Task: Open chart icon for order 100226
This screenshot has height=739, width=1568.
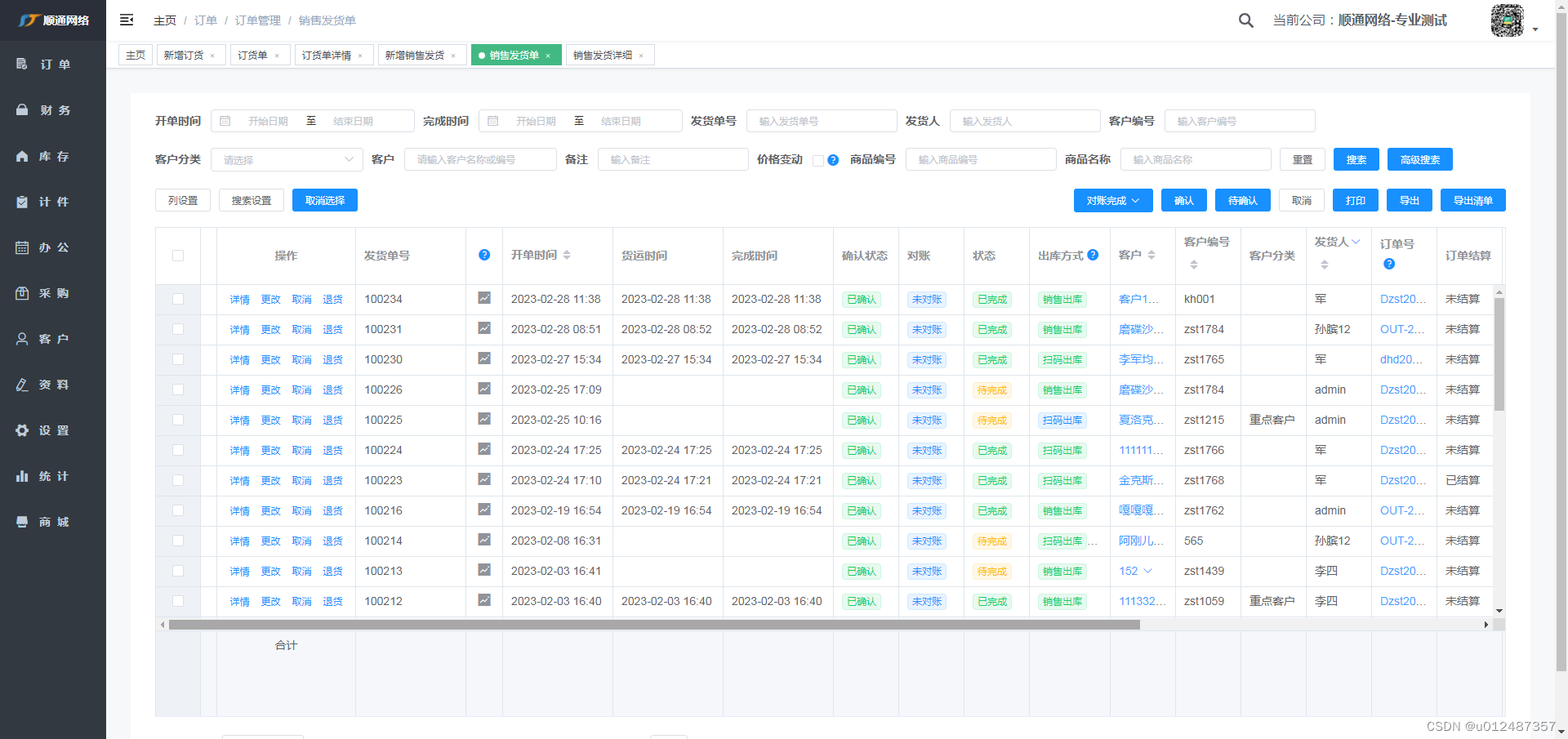Action: pos(484,389)
